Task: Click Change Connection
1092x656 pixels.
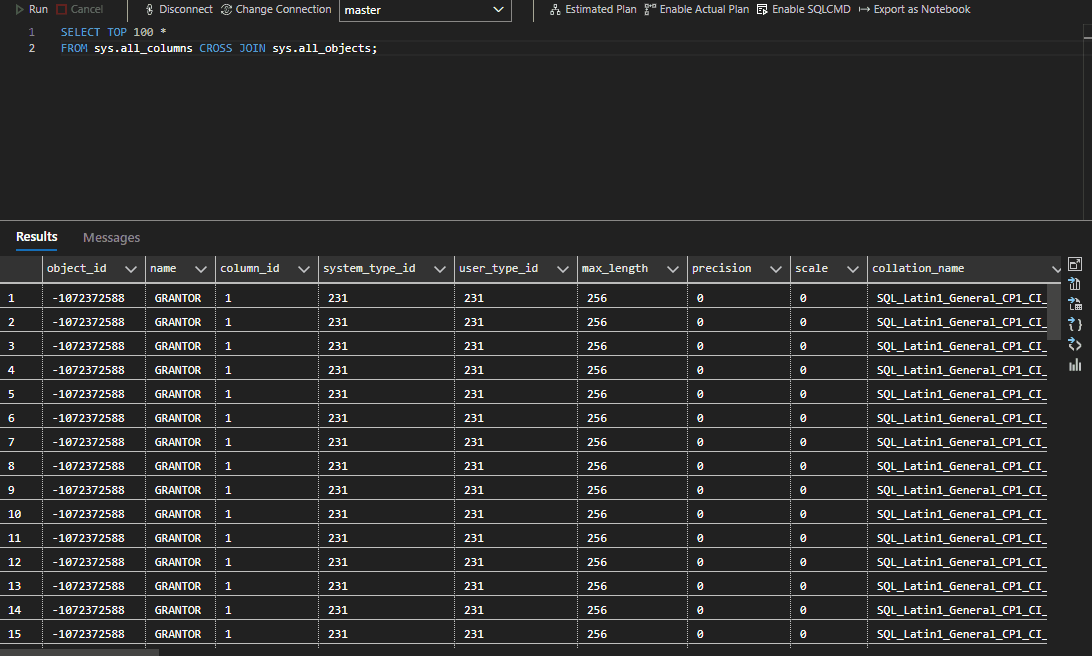Action: point(276,9)
